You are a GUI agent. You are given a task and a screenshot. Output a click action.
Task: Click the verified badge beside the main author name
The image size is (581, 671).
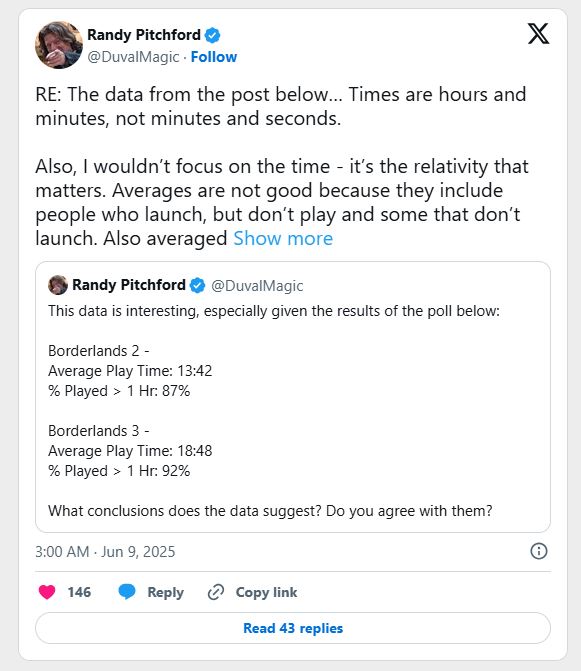(213, 35)
